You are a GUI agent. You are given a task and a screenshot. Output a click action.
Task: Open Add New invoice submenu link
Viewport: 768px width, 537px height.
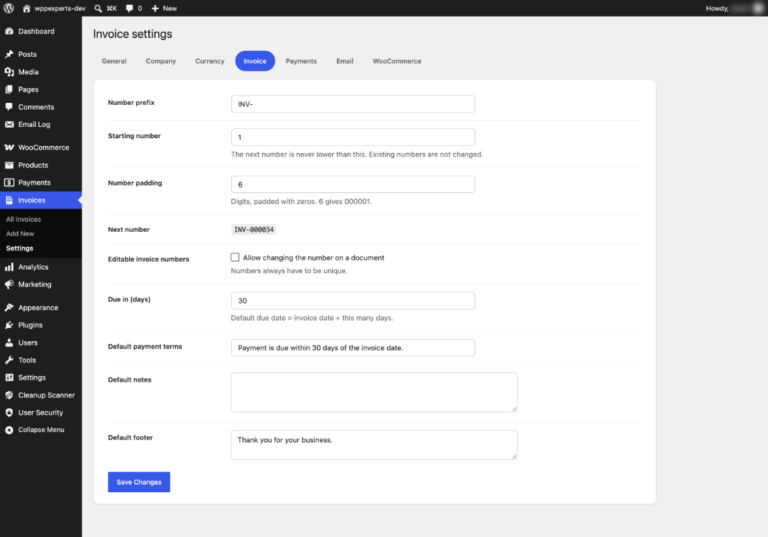tap(20, 234)
